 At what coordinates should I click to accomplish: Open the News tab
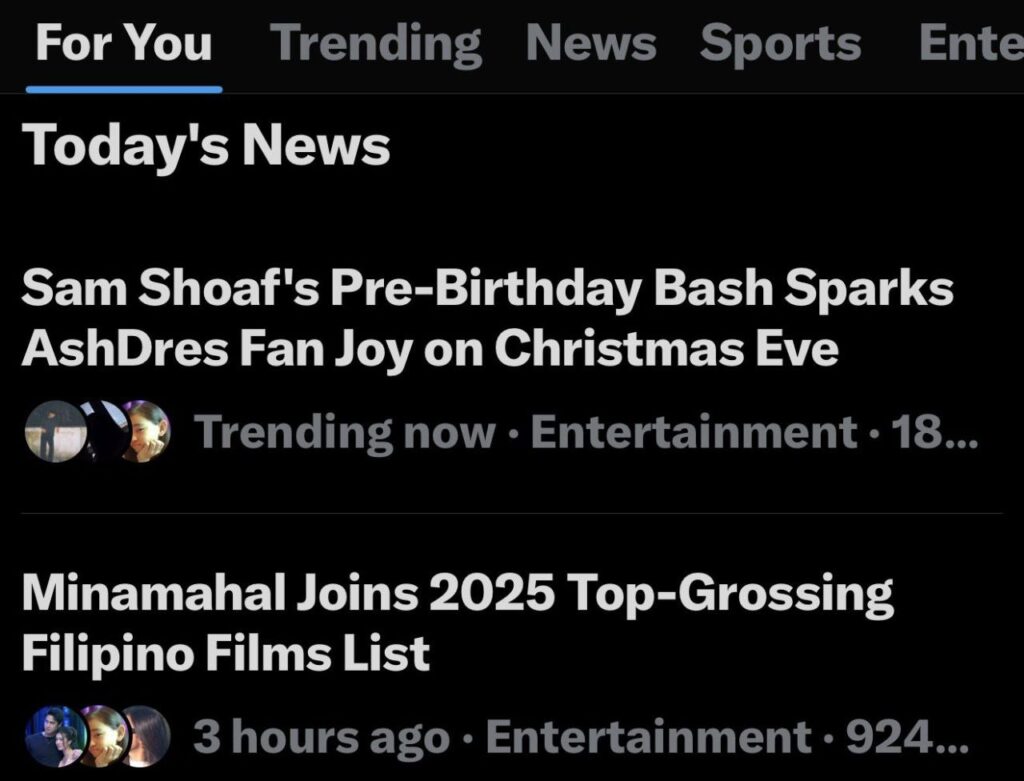591,44
